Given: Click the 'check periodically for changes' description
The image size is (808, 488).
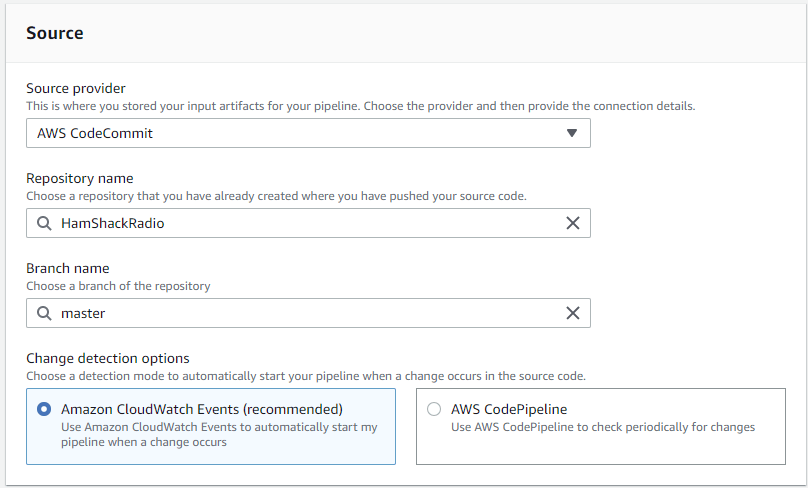Looking at the screenshot, I should pos(603,427).
